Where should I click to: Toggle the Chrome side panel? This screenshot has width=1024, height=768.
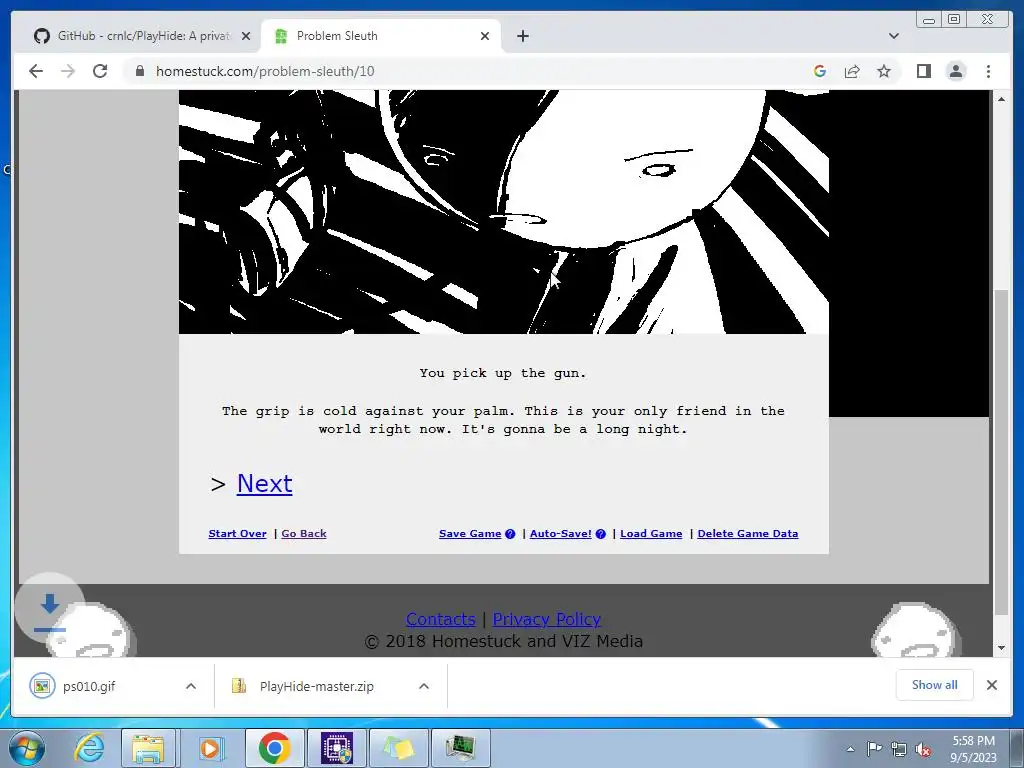pyautogui.click(x=923, y=71)
